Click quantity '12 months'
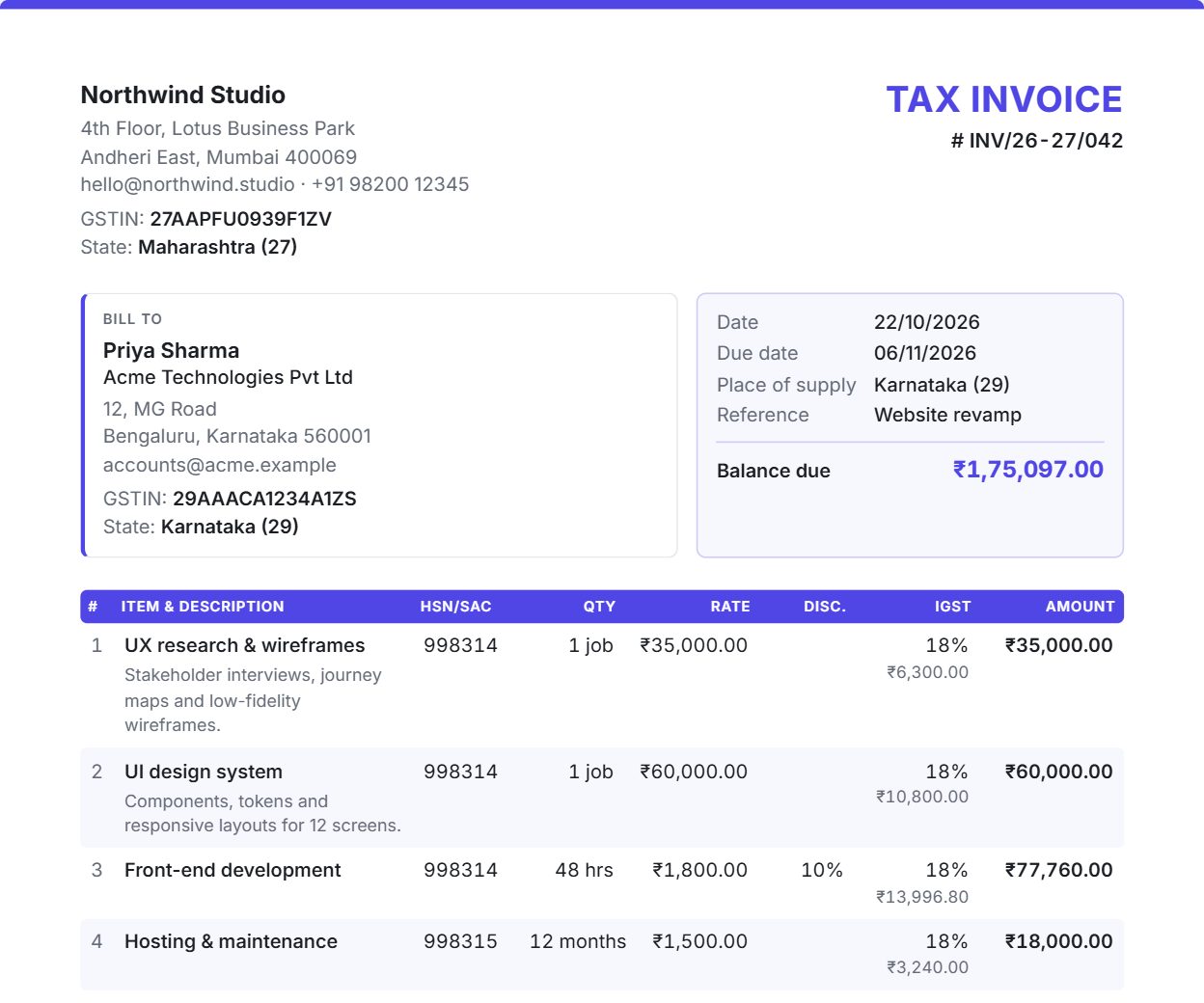The image size is (1204, 1003). (x=578, y=941)
